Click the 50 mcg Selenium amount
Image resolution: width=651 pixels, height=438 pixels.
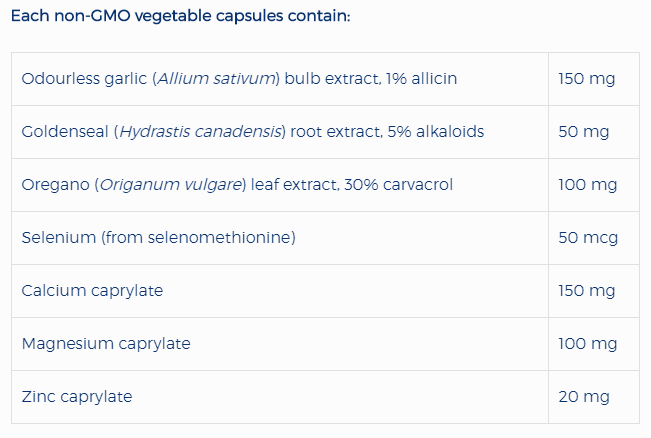588,238
